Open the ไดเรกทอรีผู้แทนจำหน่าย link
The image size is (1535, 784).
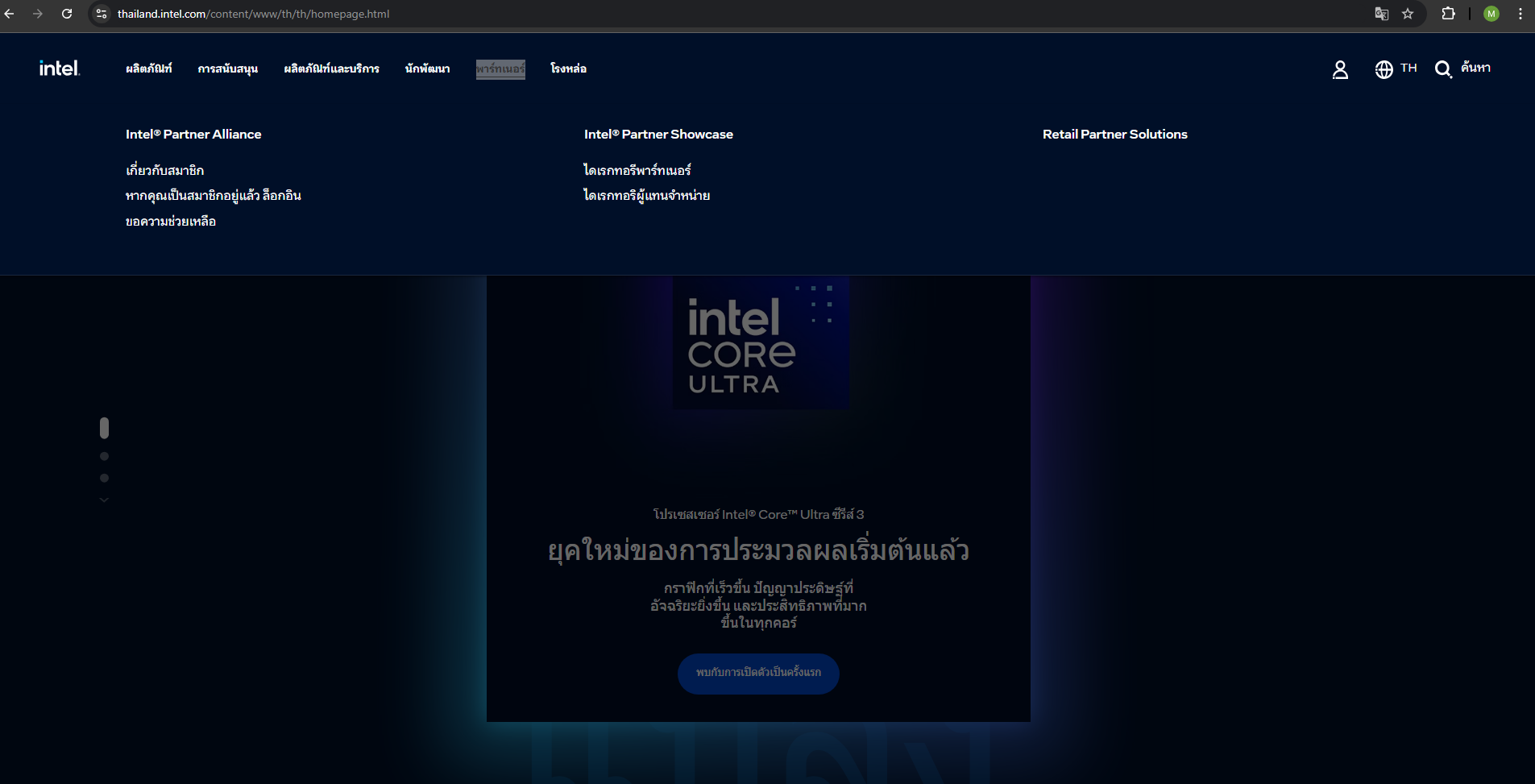pyautogui.click(x=647, y=196)
